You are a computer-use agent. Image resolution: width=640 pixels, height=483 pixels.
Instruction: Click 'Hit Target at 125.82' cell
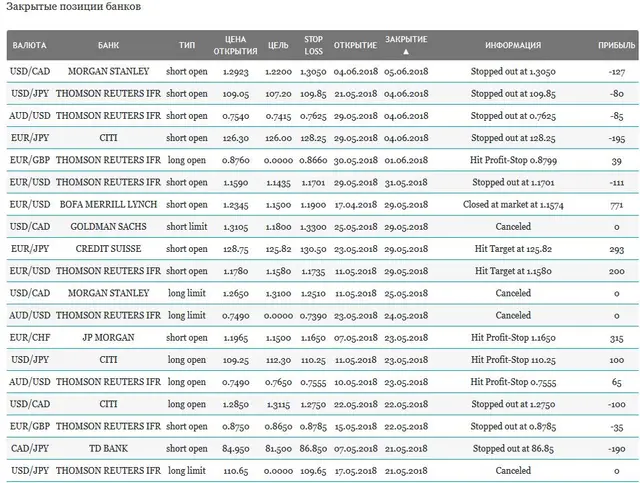pos(513,249)
